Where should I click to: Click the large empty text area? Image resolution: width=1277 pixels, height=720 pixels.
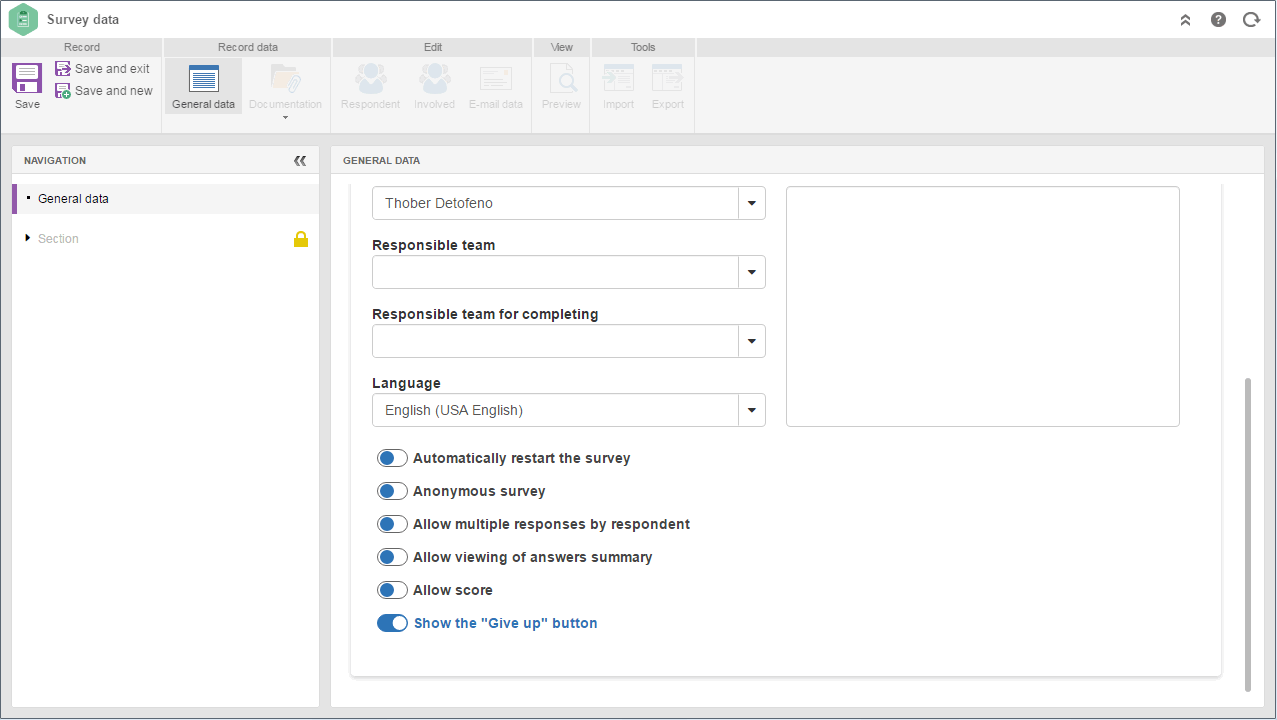(983, 306)
